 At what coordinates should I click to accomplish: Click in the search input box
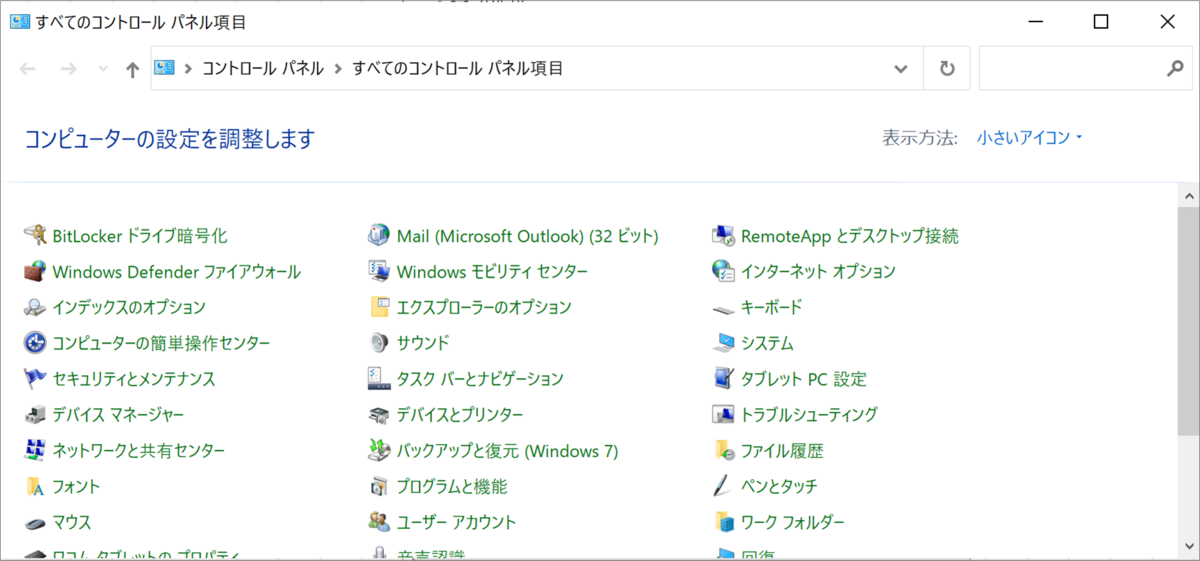click(x=1070, y=69)
